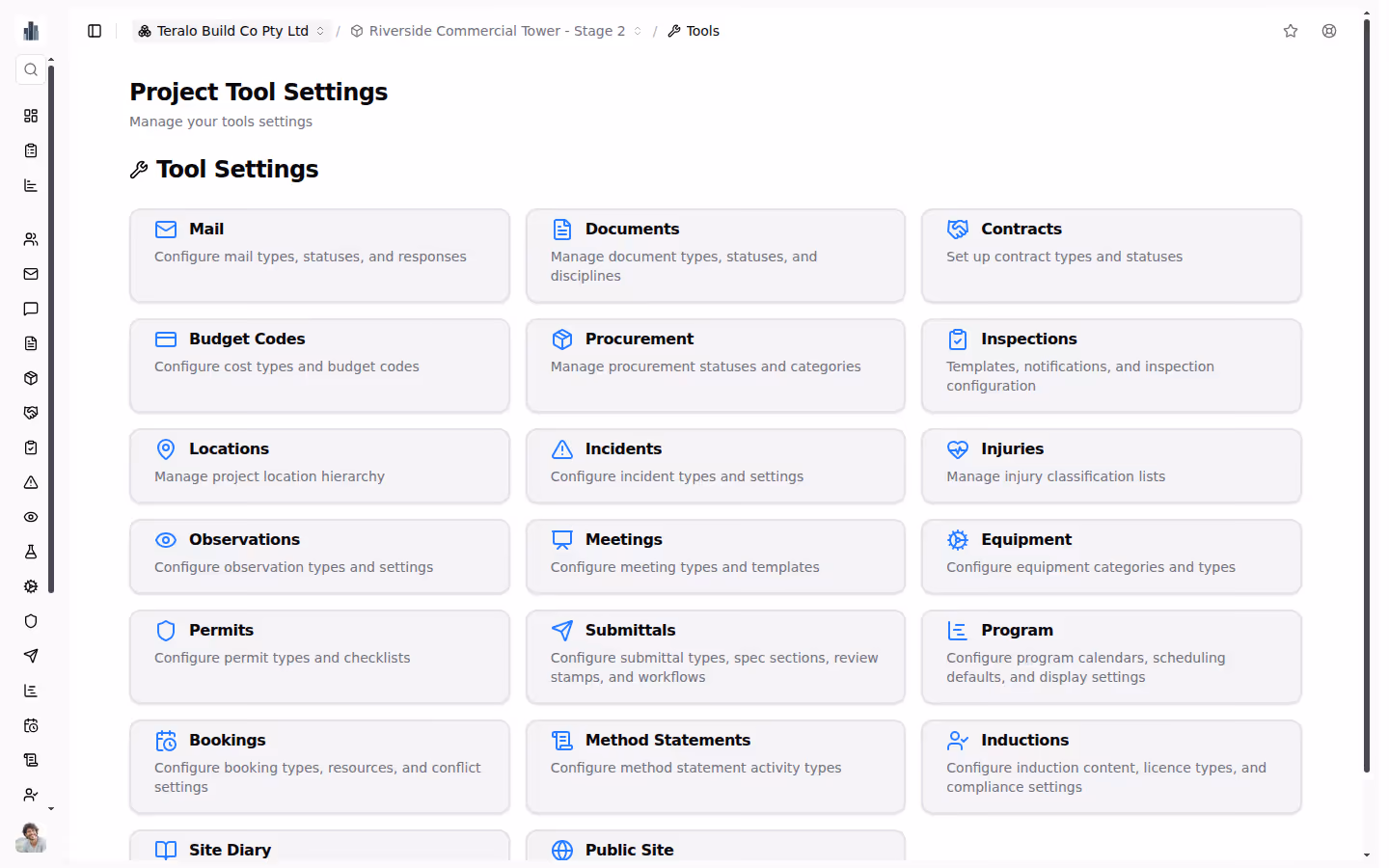Expand the Teralo Build Co Pty Ltd selector
The image size is (1389, 868).
[x=231, y=31]
